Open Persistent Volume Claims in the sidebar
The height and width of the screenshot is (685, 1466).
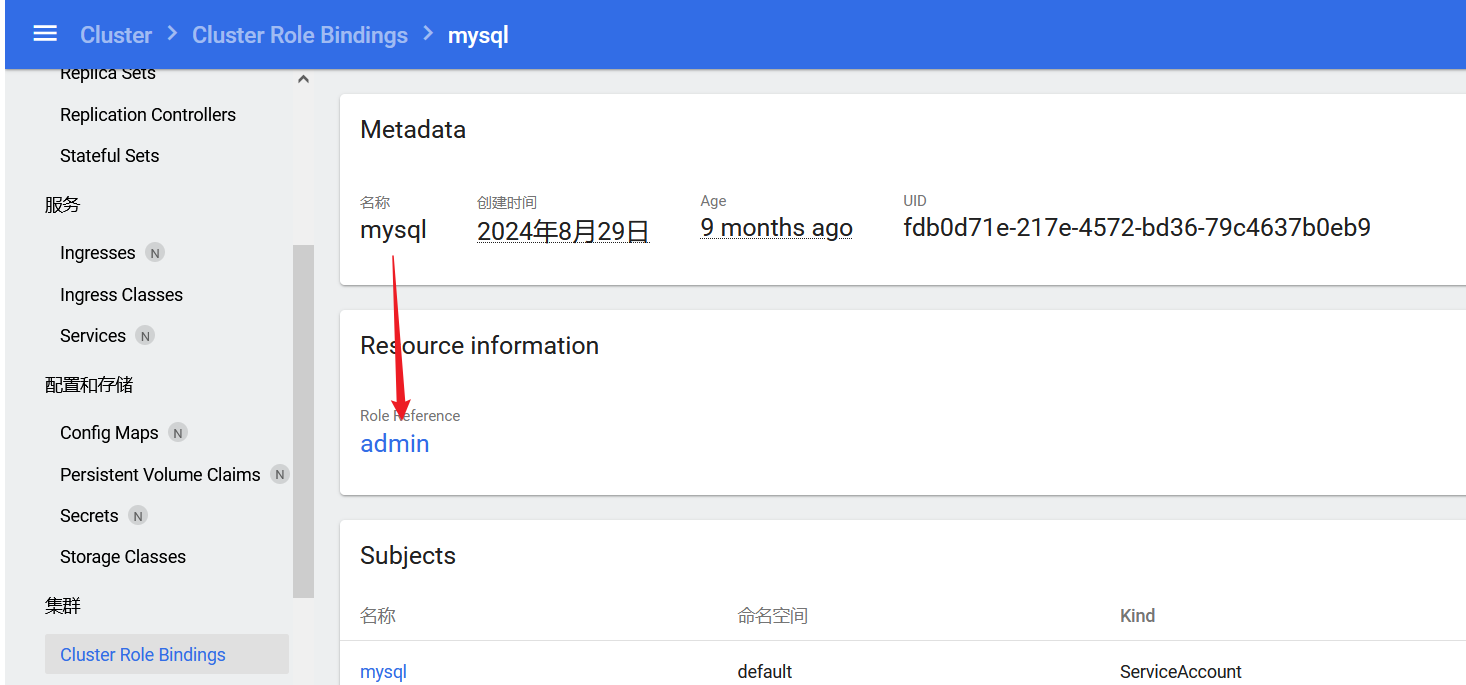point(160,475)
